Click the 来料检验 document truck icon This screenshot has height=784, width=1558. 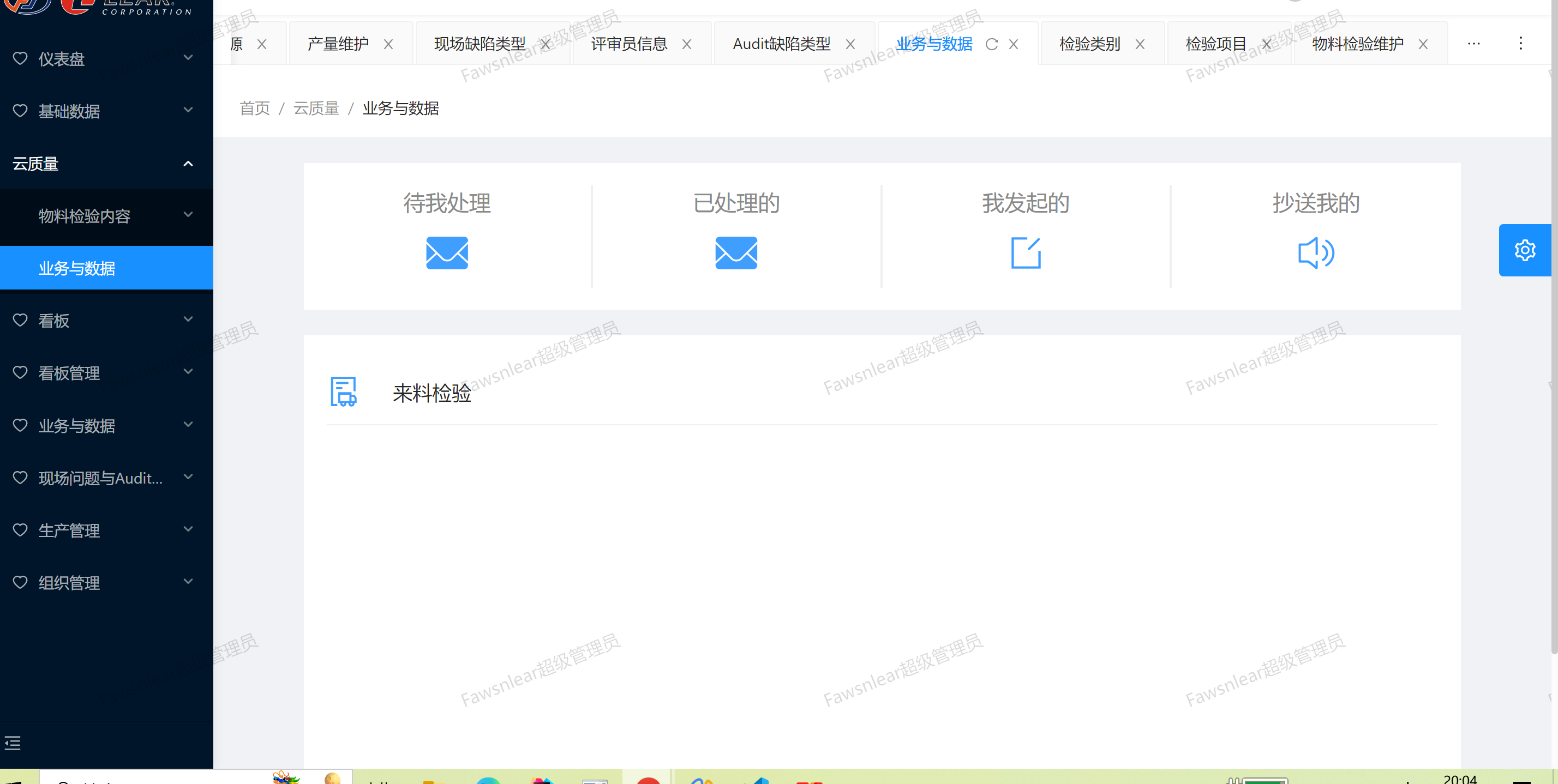coord(344,391)
